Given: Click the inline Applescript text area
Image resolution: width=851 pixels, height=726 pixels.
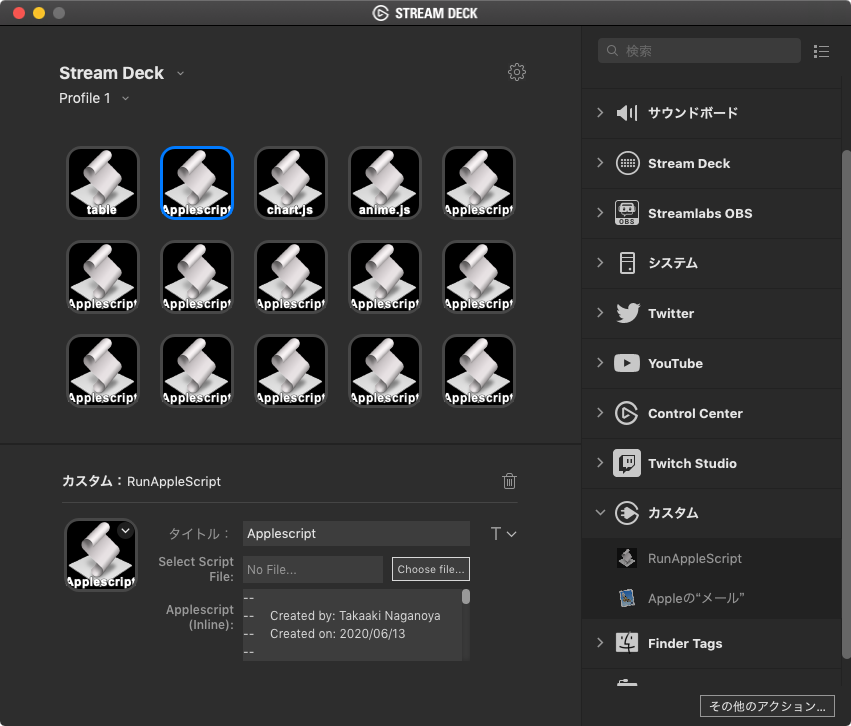Looking at the screenshot, I should [353, 625].
